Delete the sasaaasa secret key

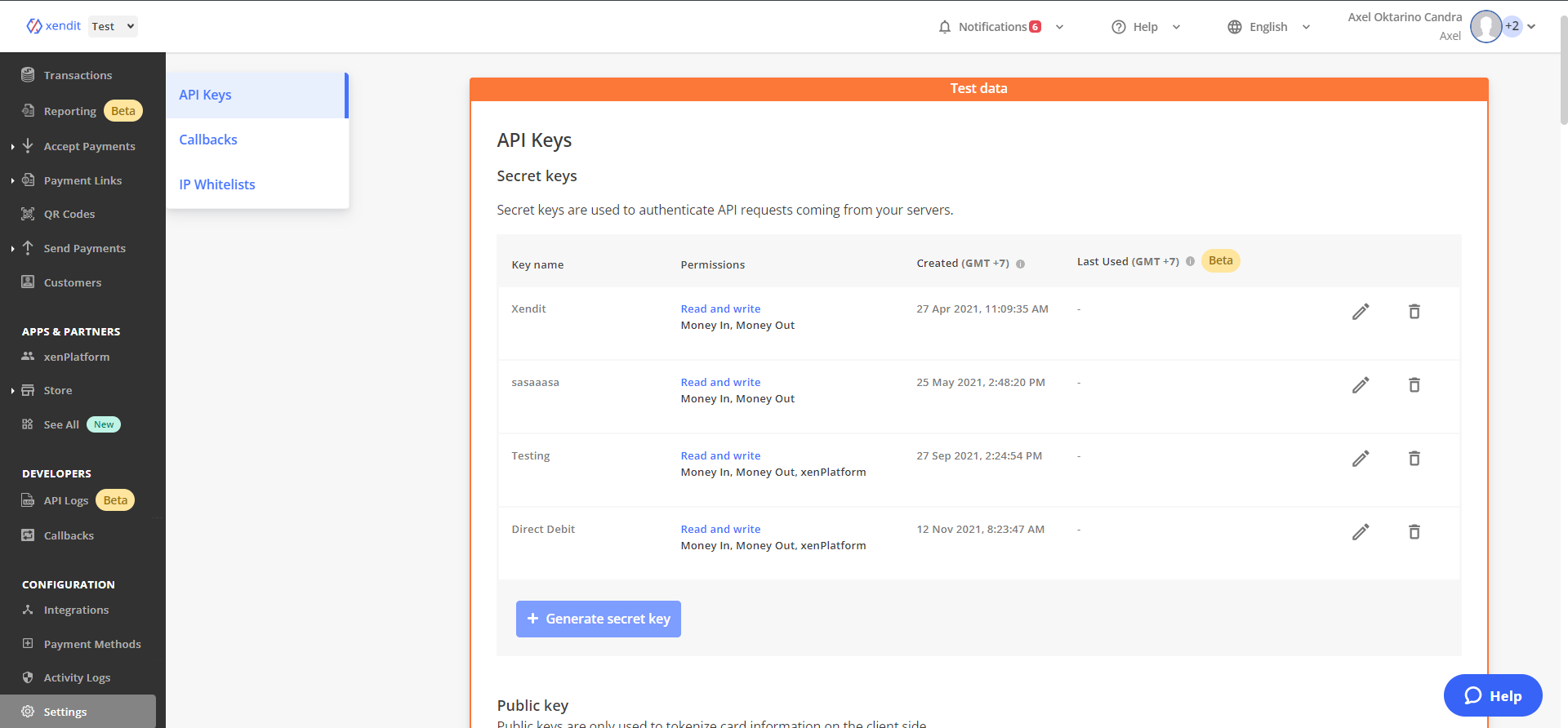[1414, 385]
